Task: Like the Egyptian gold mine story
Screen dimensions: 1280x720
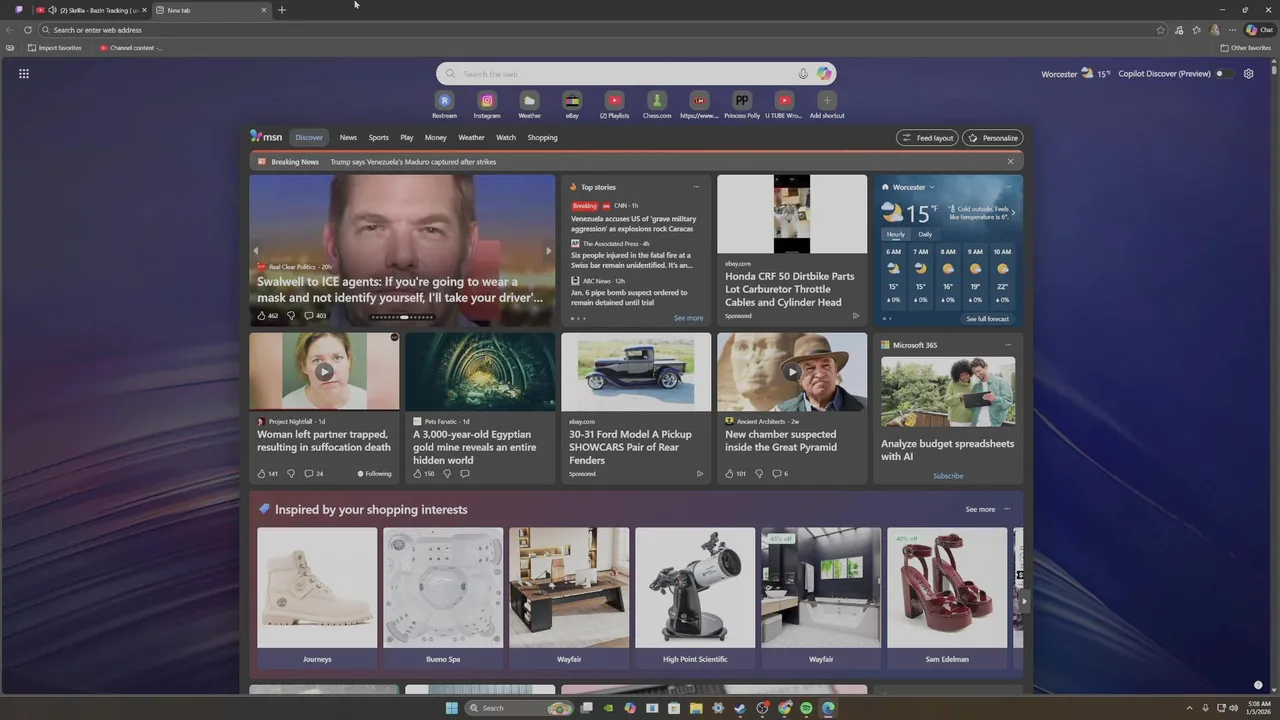Action: [x=418, y=474]
